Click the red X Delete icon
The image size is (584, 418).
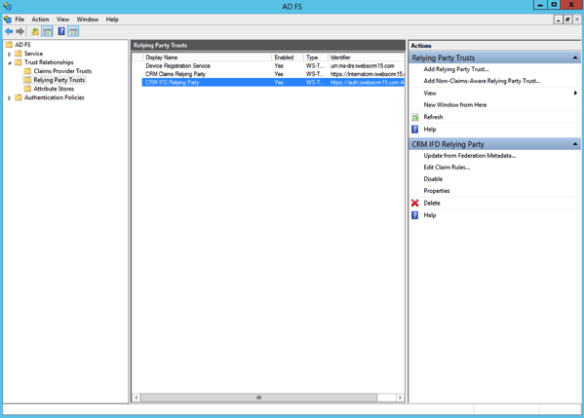pyautogui.click(x=415, y=203)
